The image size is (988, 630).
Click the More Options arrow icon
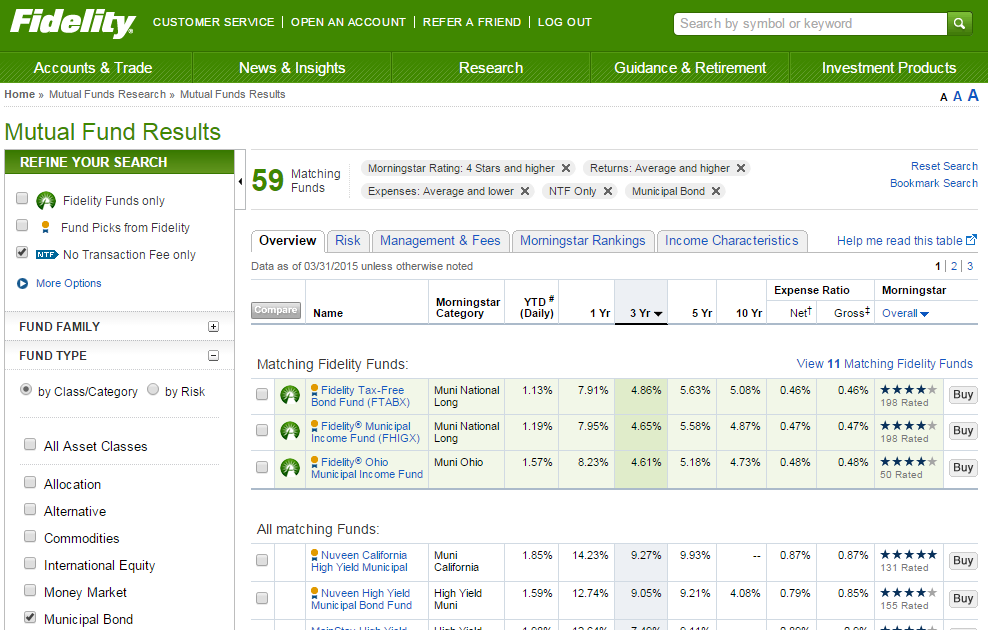(22, 283)
